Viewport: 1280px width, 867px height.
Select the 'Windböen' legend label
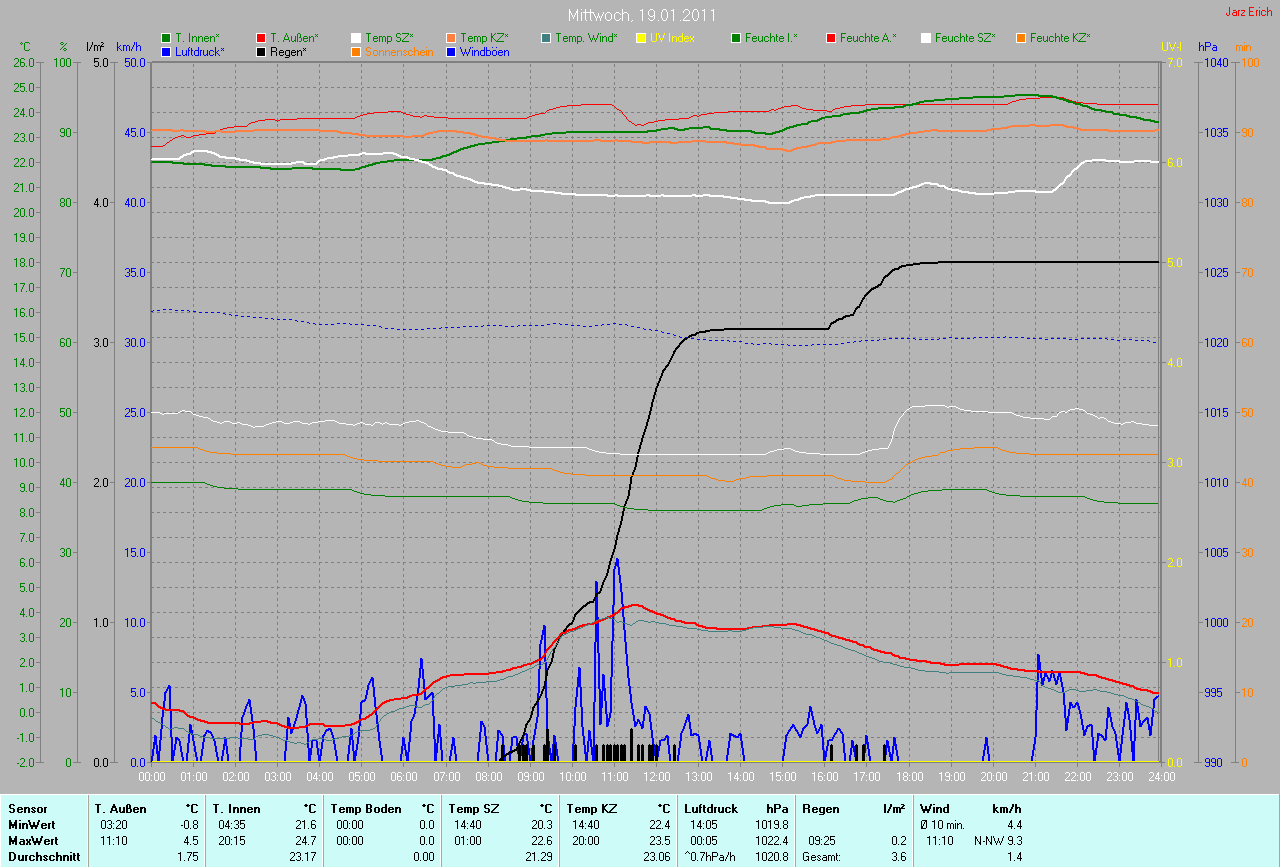click(x=484, y=51)
